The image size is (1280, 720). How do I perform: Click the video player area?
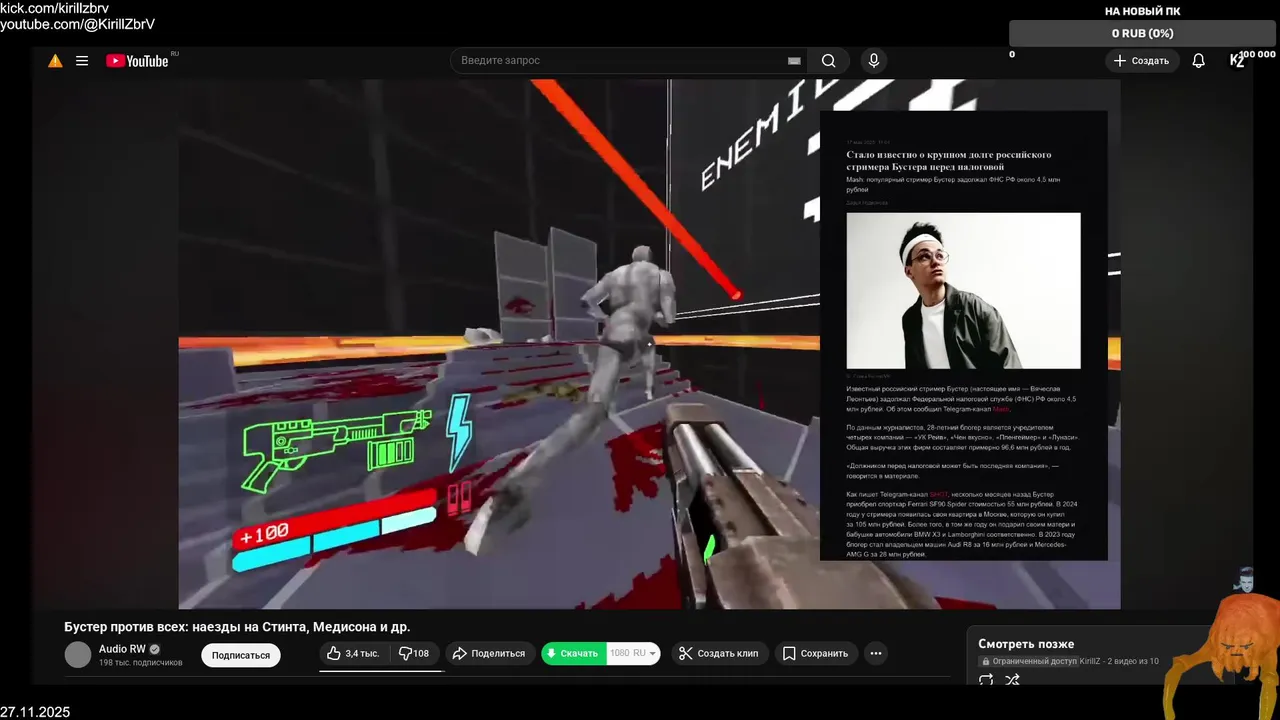[649, 344]
